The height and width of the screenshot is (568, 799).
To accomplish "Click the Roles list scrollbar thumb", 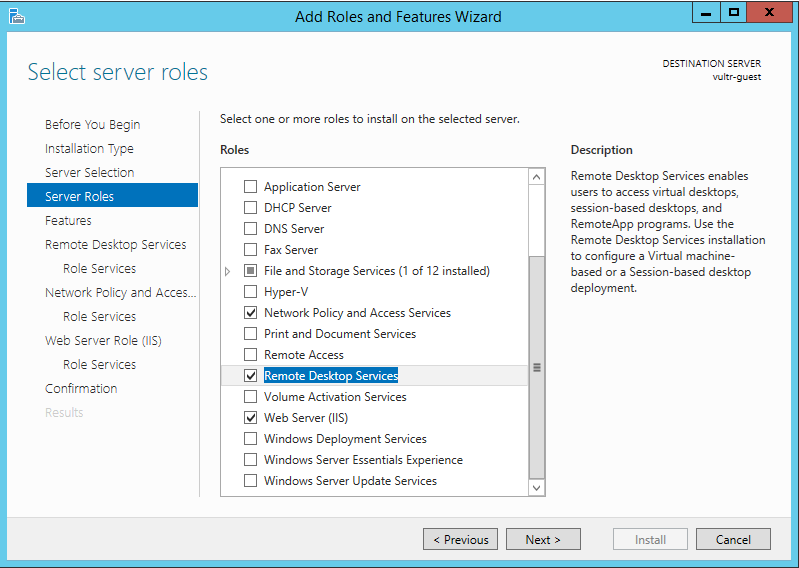I will [536, 367].
